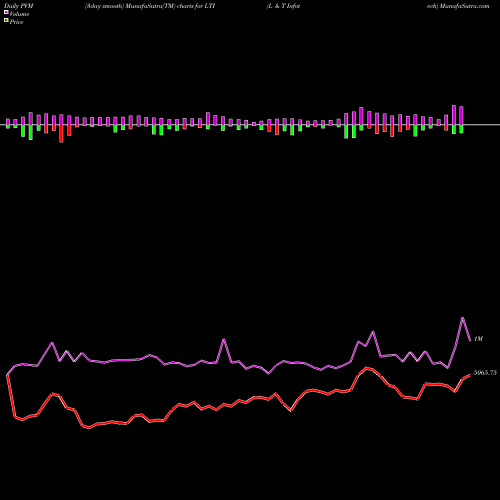Screen dimensions: 500x500
Task: Click the '1M' volume value label
Action: [x=478, y=339]
